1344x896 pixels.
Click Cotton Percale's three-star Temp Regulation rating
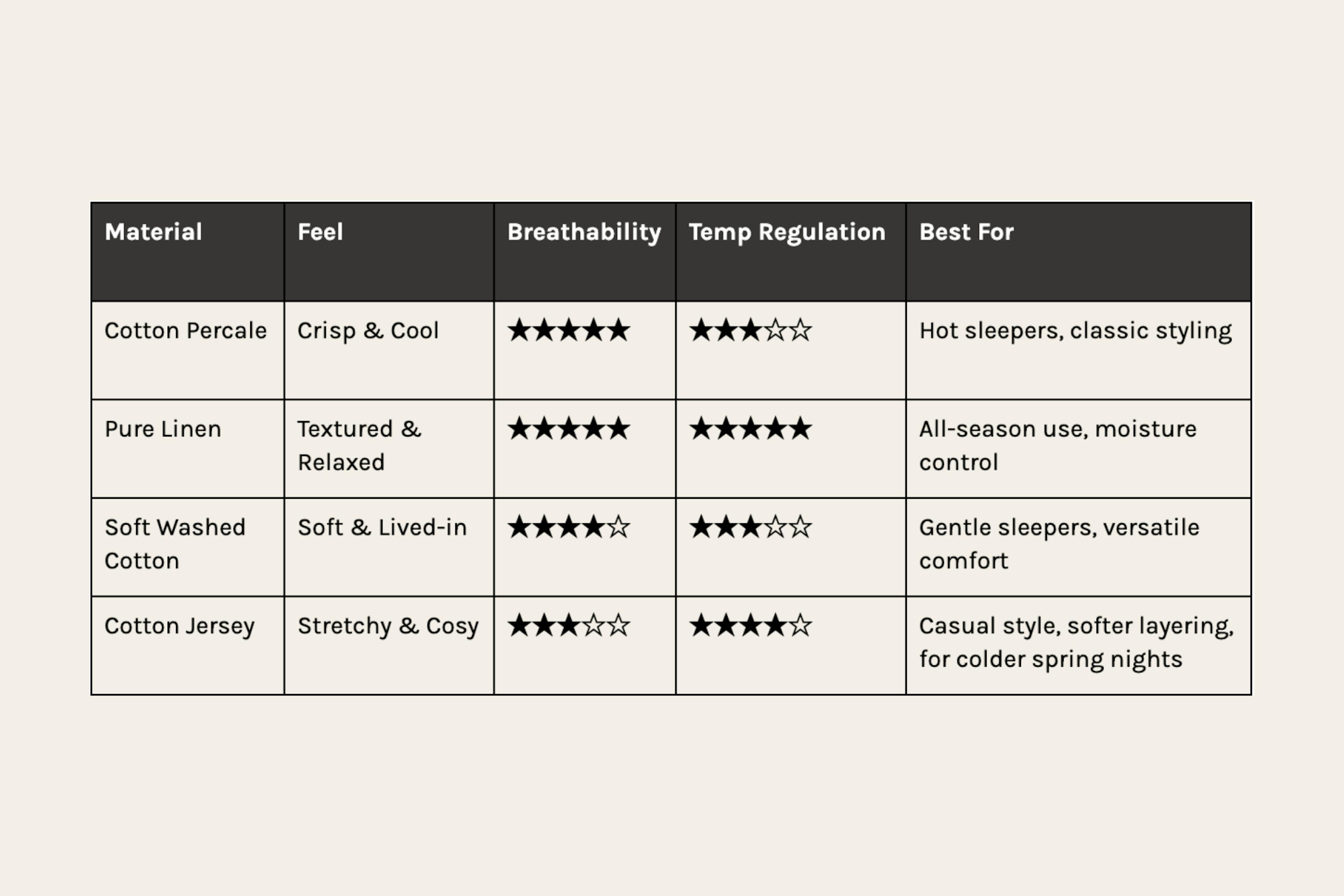(x=750, y=331)
